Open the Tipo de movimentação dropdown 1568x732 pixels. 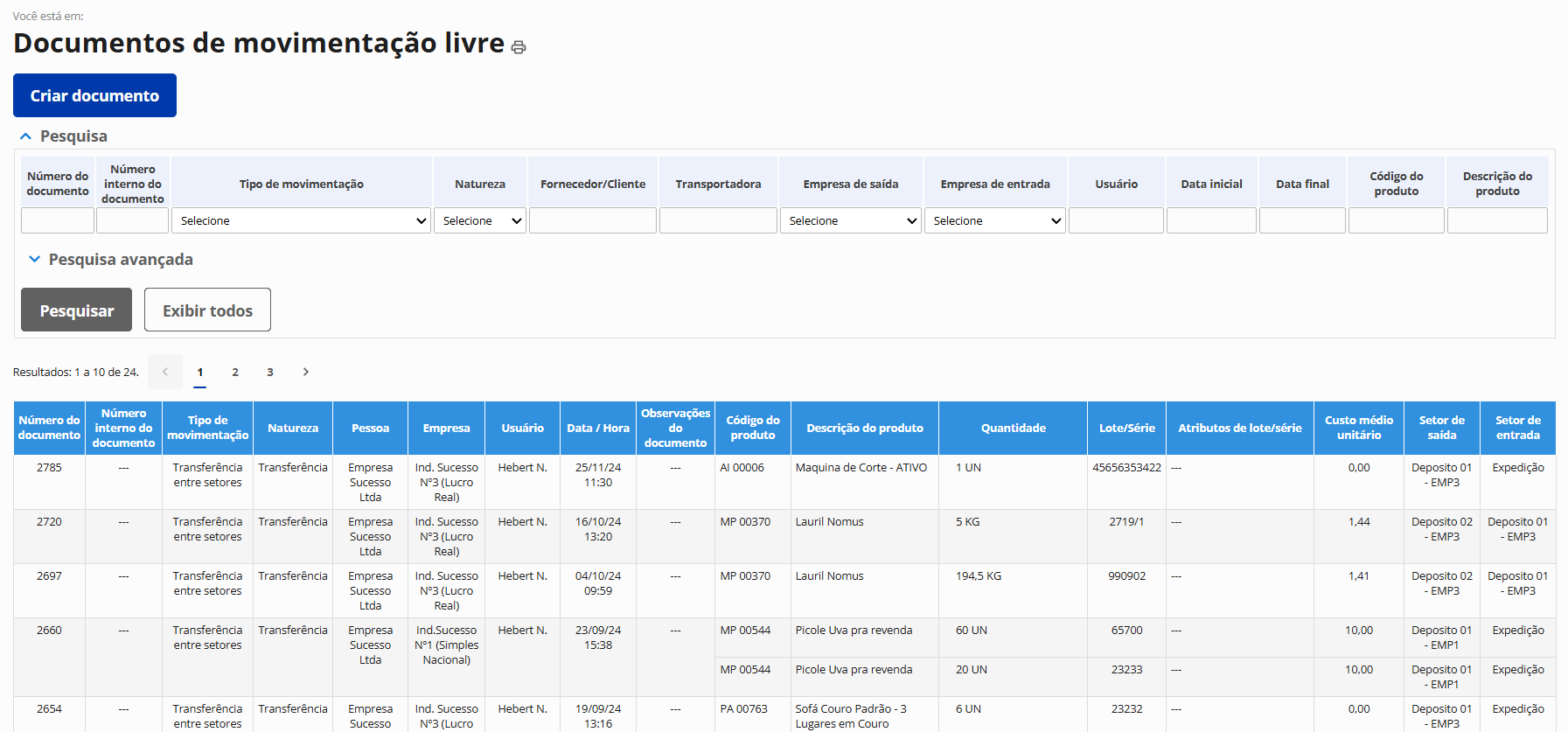pyautogui.click(x=302, y=220)
